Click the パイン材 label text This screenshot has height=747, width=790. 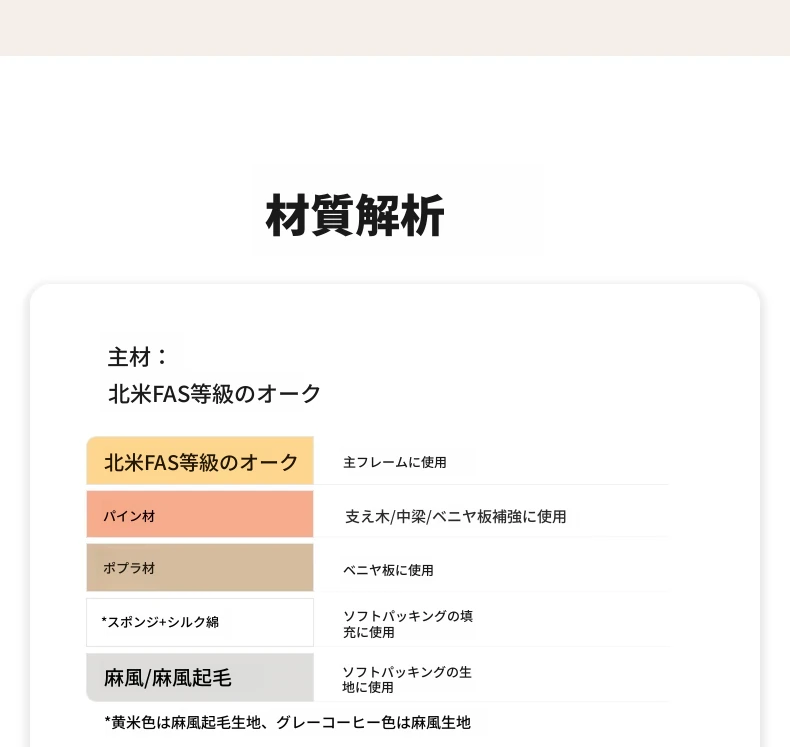pyautogui.click(x=129, y=516)
